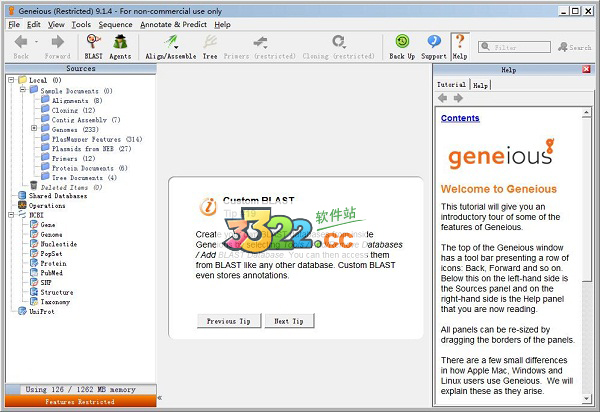Select the Operations entry

[x=42, y=205]
